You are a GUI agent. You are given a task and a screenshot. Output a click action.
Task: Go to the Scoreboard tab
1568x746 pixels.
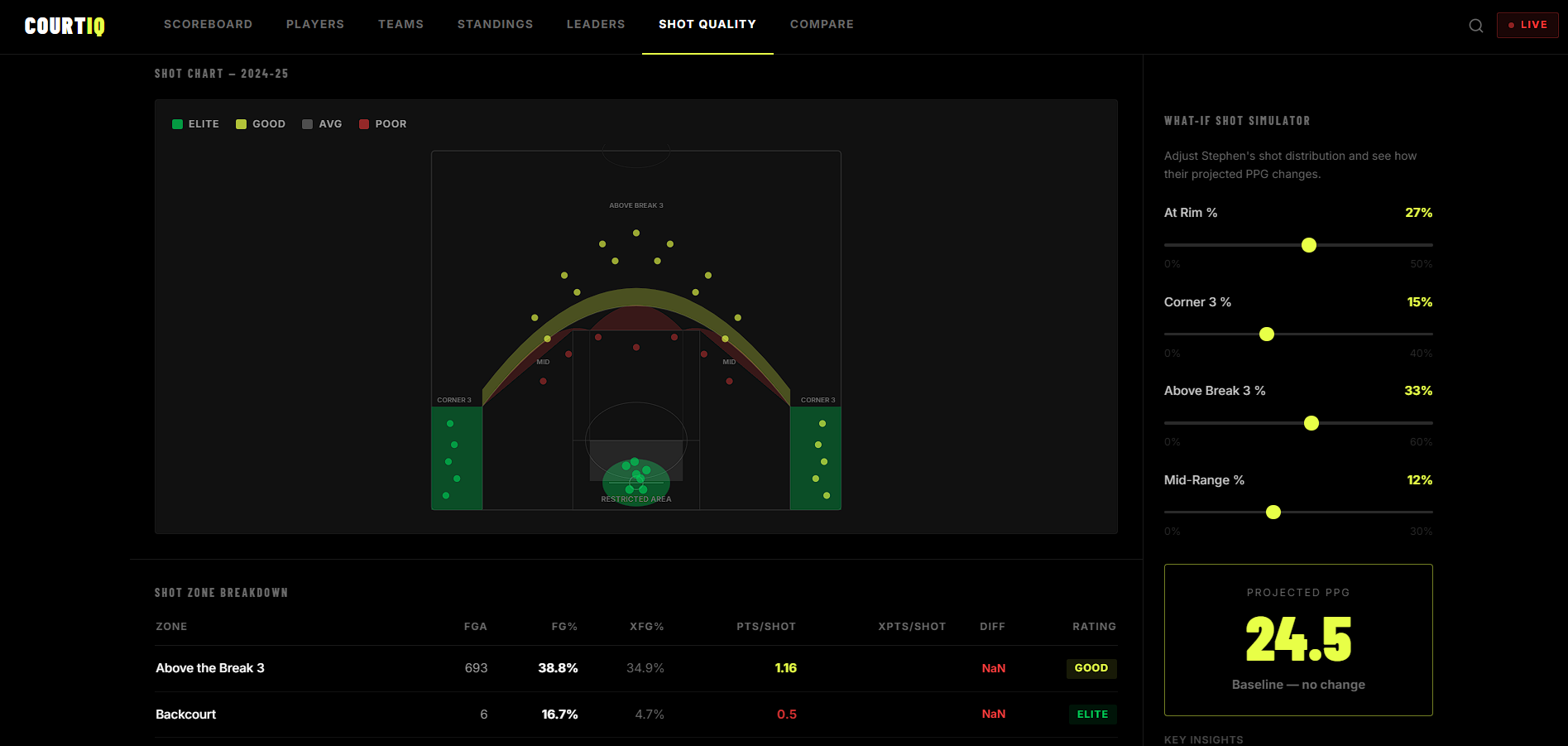coord(209,24)
